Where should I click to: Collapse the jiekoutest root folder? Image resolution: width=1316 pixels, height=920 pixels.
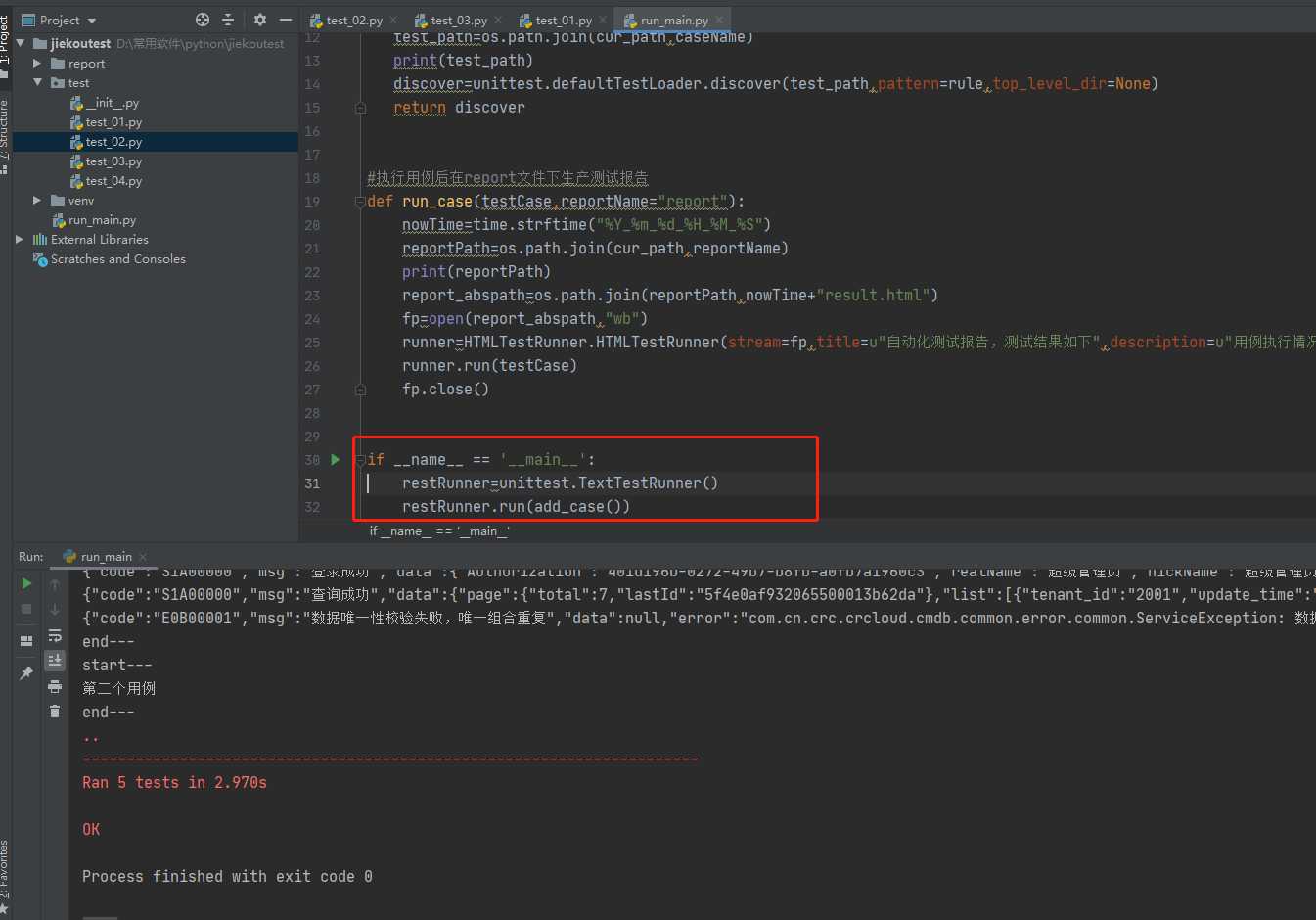(20, 43)
